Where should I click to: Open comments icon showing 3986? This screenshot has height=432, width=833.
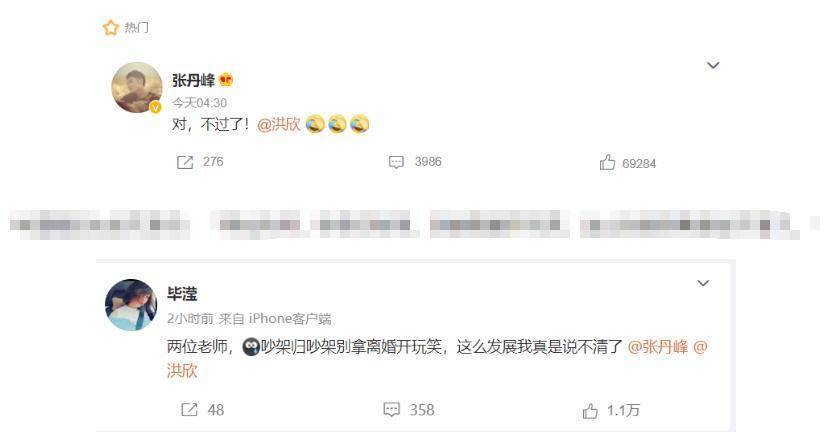click(x=396, y=162)
